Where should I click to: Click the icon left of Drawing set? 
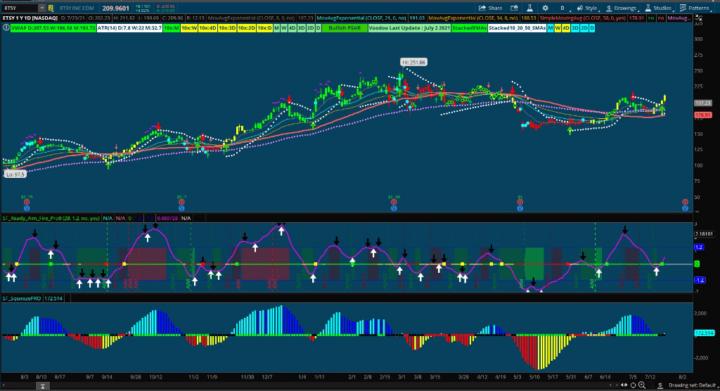click(660, 385)
